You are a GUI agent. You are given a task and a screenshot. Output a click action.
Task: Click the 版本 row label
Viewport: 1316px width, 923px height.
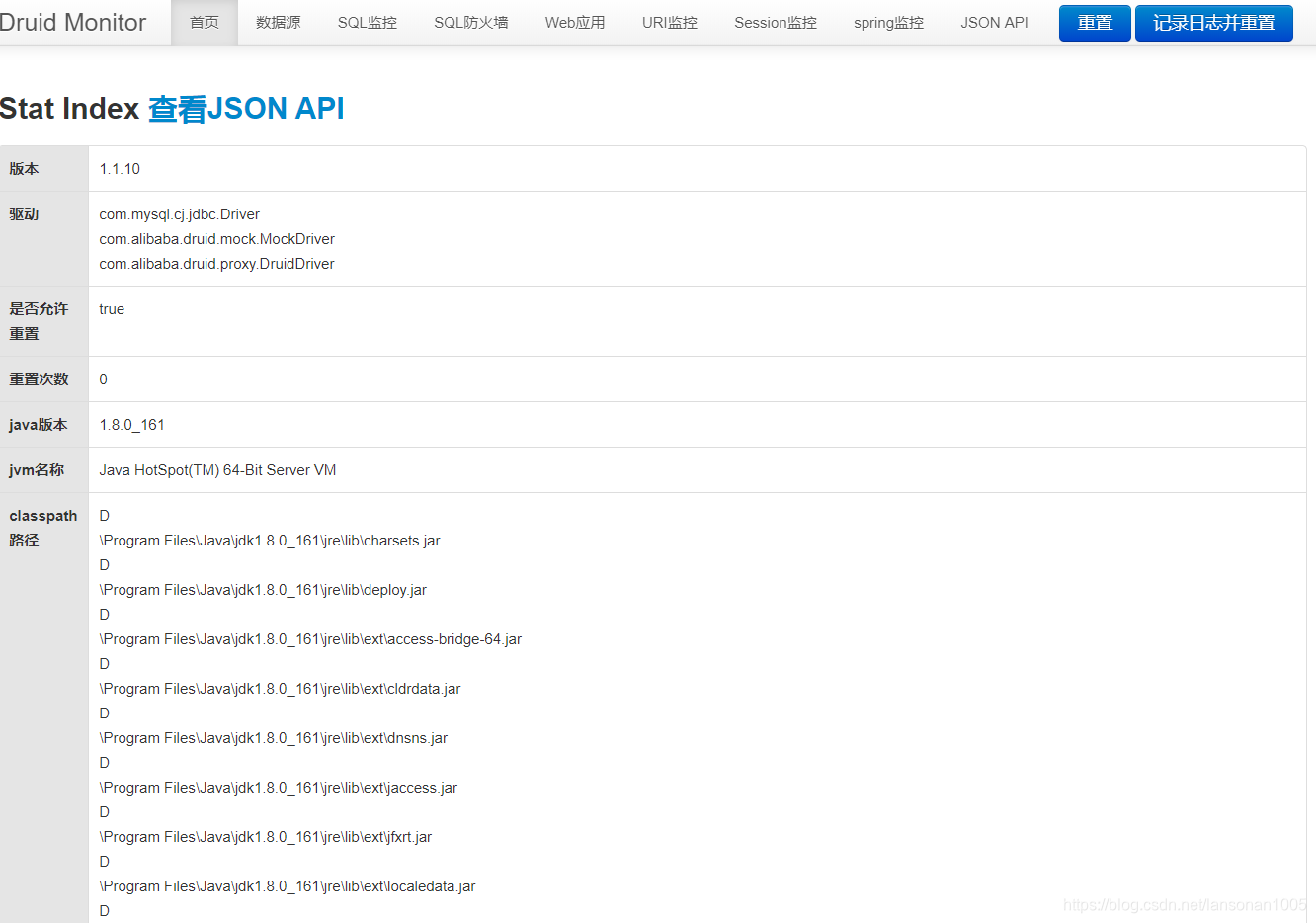click(24, 169)
